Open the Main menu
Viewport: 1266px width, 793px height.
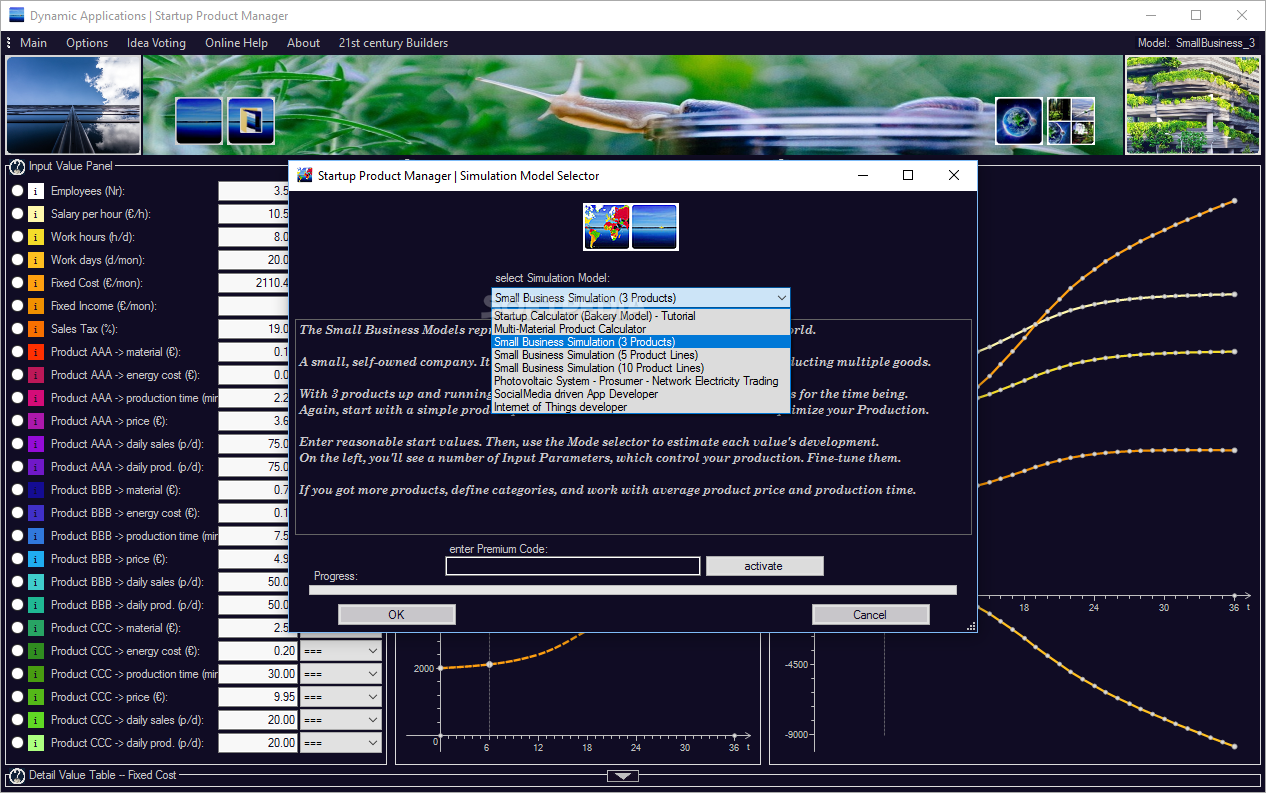tap(33, 43)
